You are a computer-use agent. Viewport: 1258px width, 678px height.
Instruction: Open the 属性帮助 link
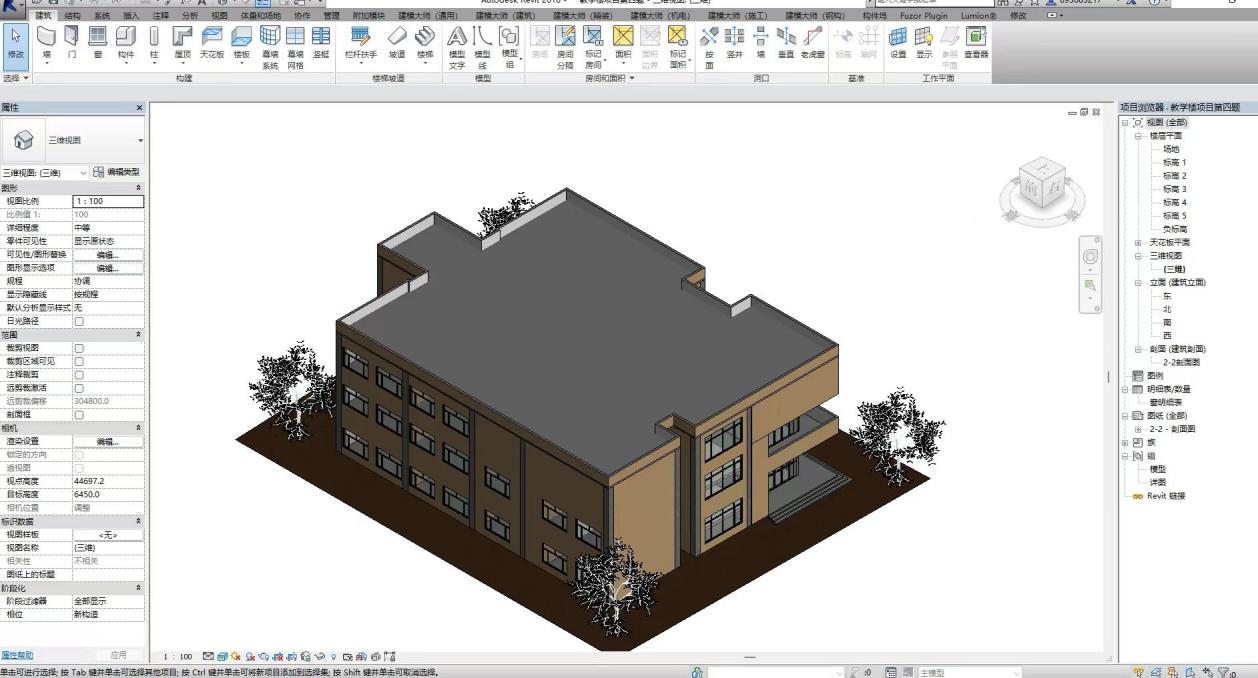tap(17, 655)
